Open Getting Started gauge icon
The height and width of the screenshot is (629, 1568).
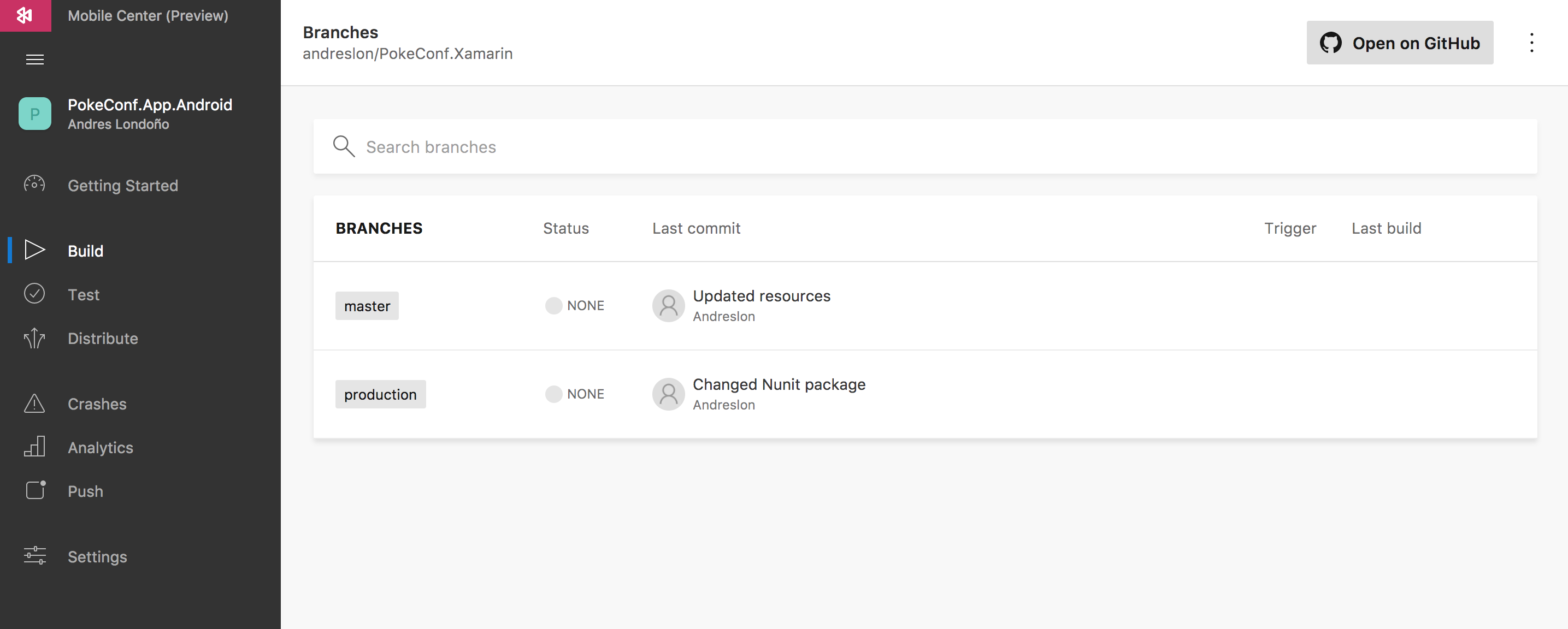point(35,183)
